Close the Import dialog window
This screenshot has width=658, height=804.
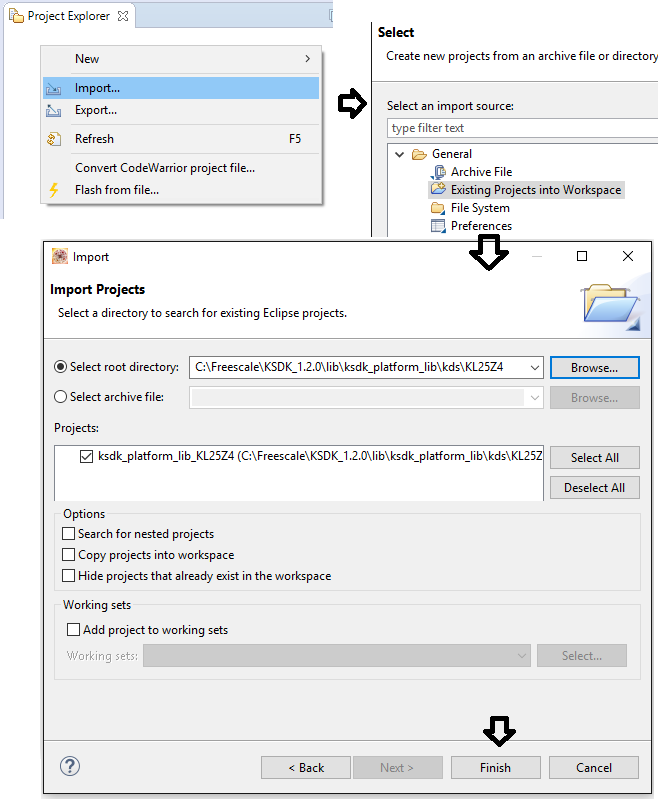pyautogui.click(x=628, y=256)
